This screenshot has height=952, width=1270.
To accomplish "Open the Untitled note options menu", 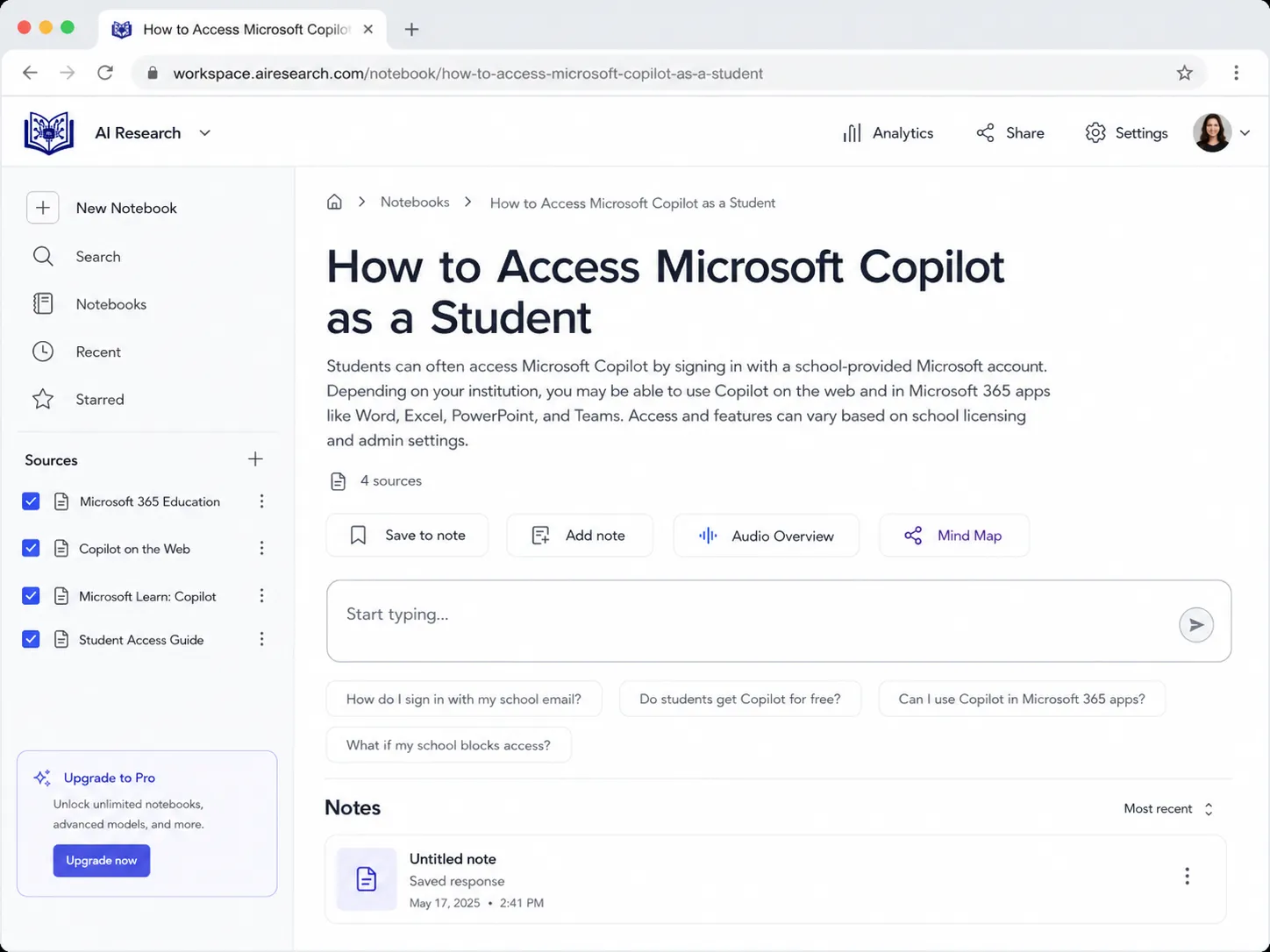I will 1187,876.
